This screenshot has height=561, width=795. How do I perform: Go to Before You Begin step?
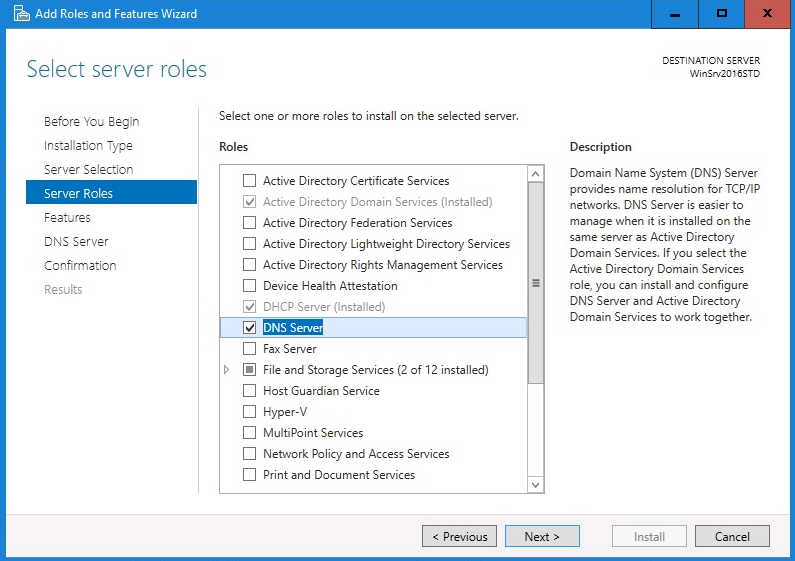(91, 122)
